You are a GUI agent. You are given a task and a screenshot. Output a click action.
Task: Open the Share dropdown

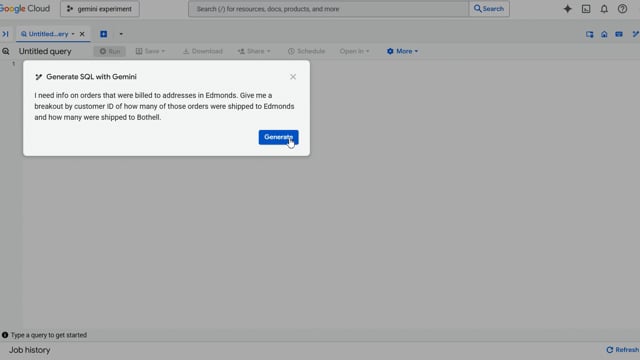tap(254, 51)
